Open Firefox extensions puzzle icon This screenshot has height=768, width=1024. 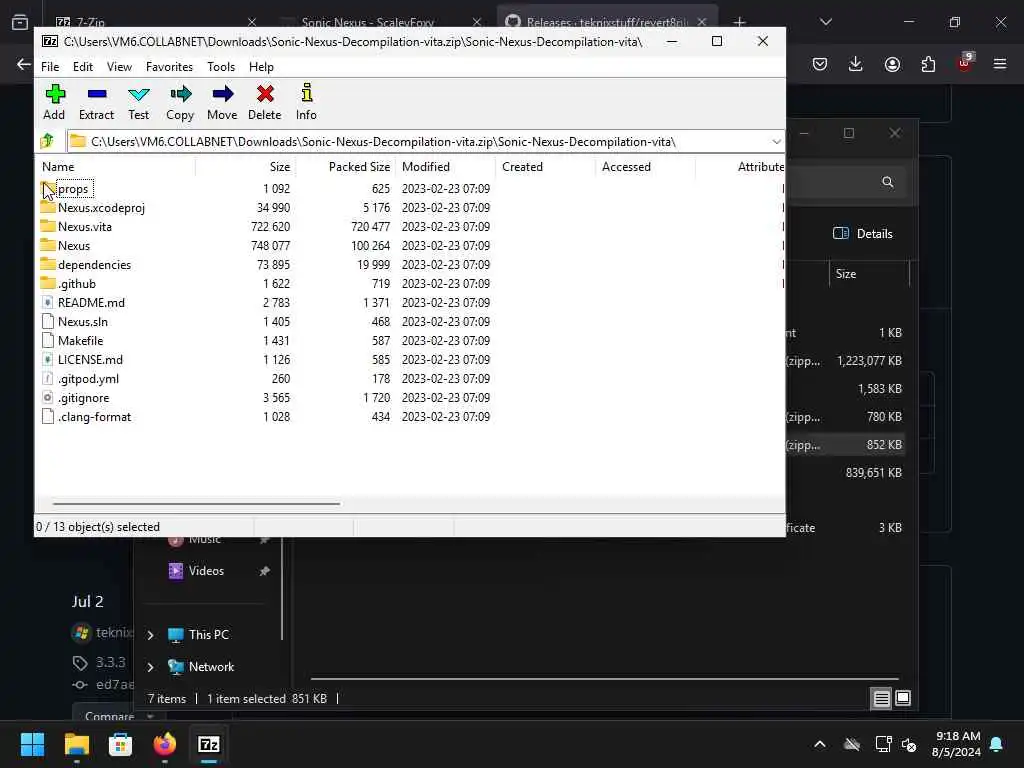pos(928,64)
